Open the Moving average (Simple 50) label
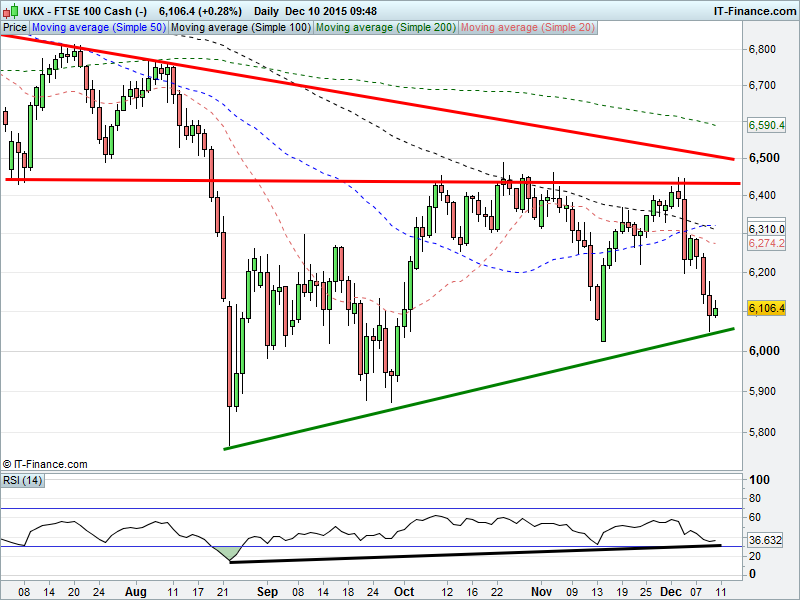The width and height of the screenshot is (800, 600). tap(98, 28)
